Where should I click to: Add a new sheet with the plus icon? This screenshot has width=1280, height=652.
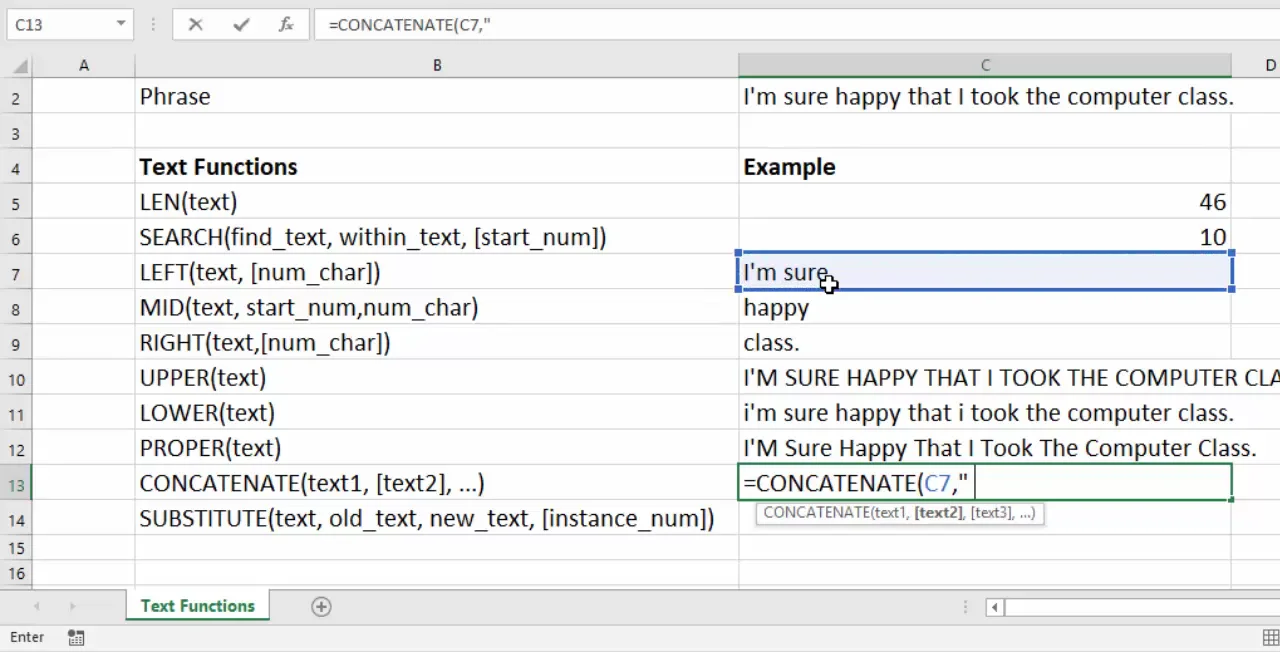tap(321, 606)
